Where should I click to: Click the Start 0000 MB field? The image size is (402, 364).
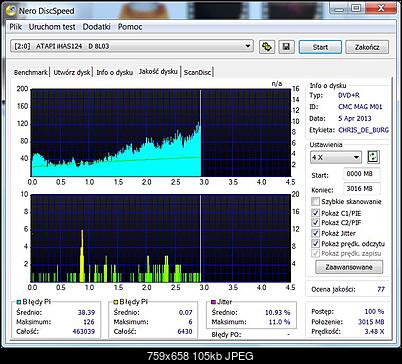coord(362,174)
